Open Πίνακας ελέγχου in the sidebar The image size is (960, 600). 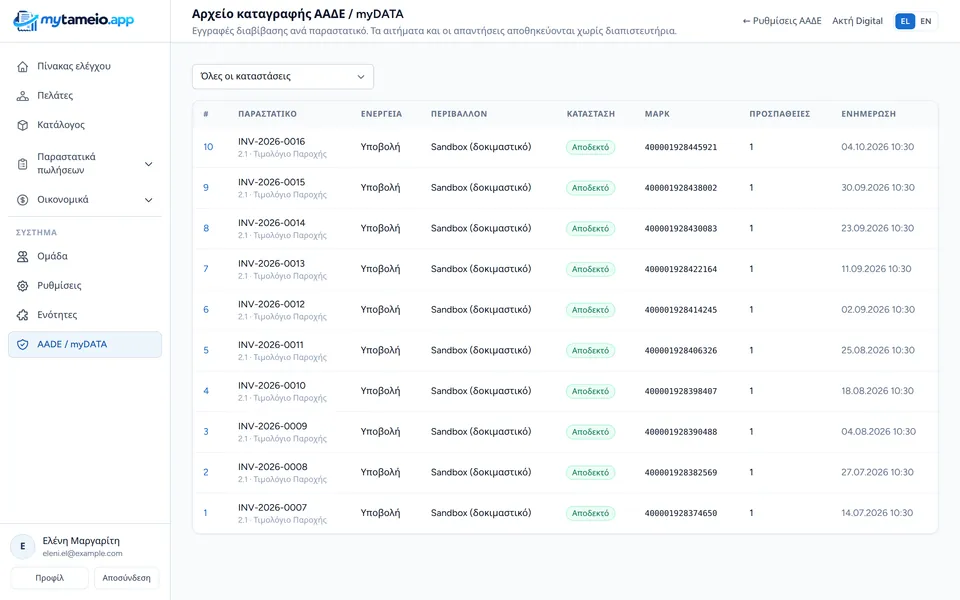[84, 66]
